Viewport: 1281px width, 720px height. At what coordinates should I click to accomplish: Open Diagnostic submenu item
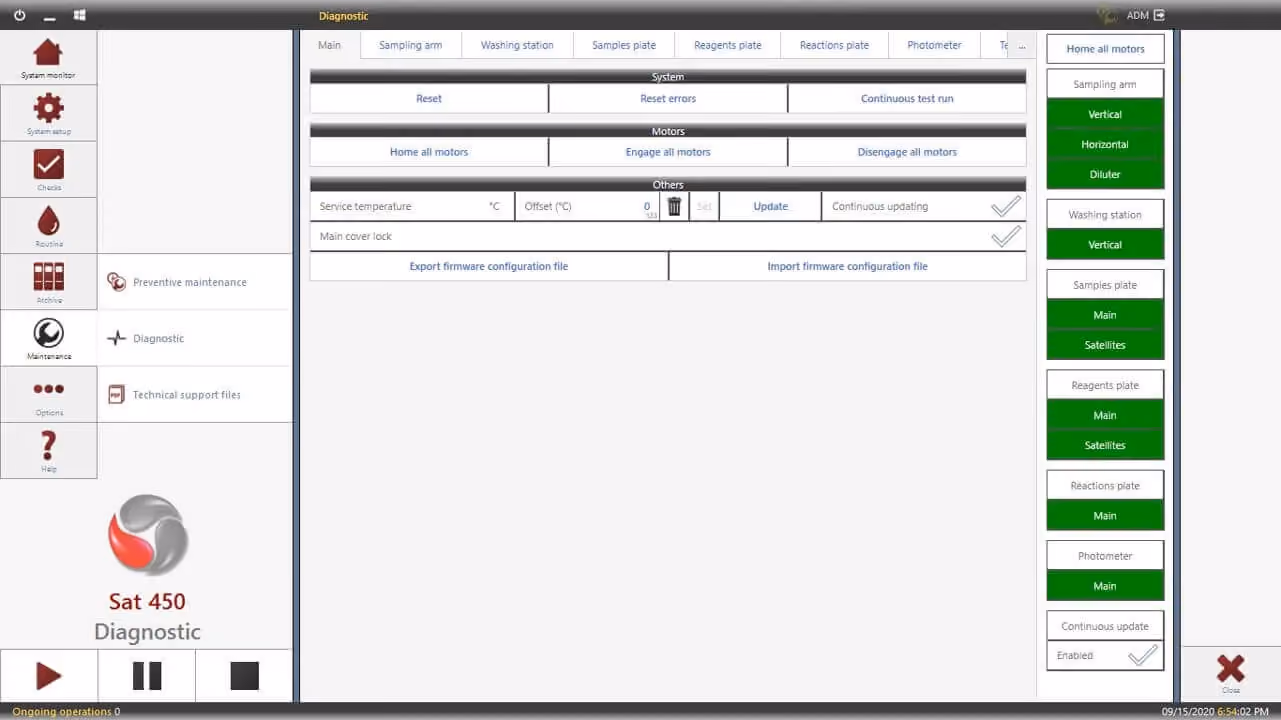[x=195, y=338]
